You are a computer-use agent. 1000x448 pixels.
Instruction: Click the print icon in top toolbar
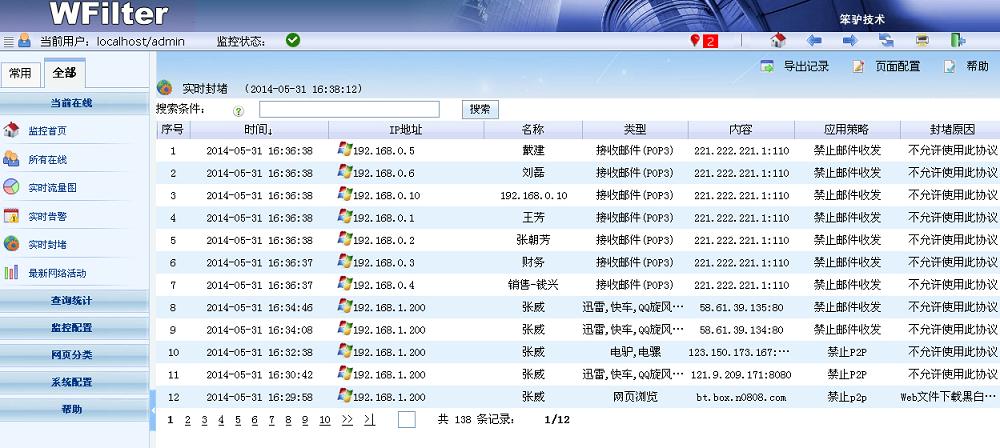(x=922, y=41)
